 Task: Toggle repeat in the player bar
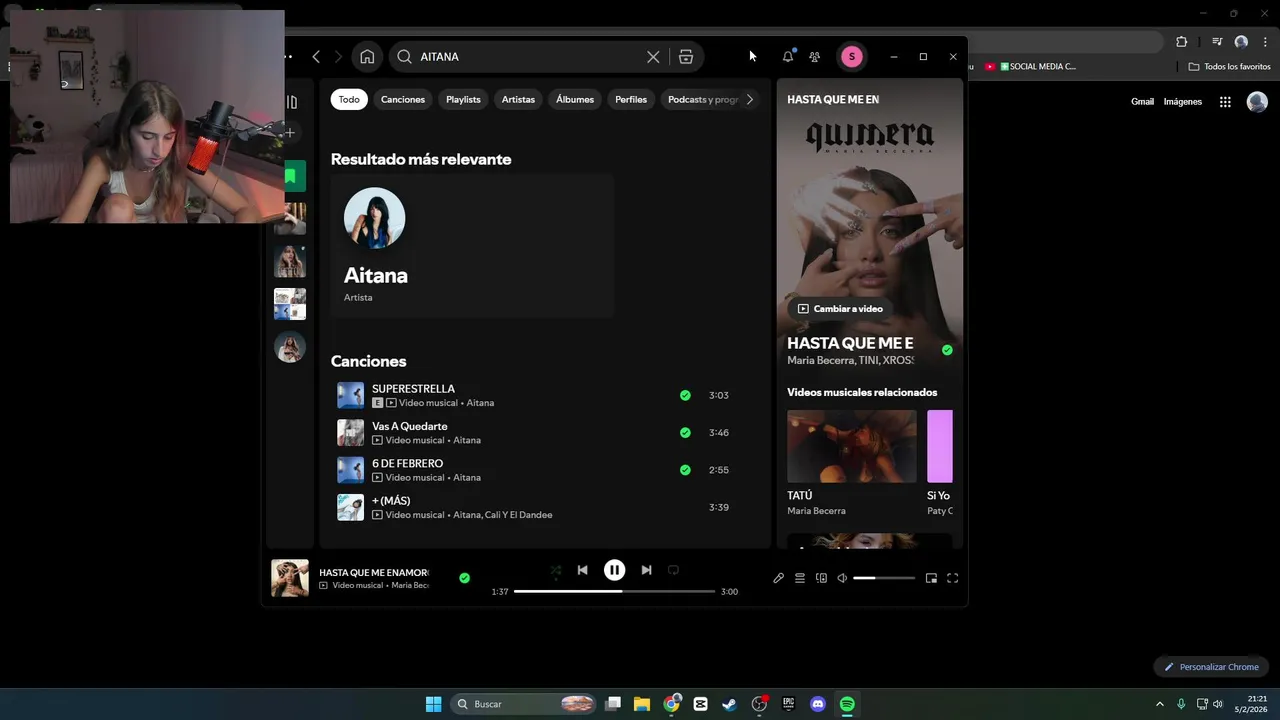point(673,570)
